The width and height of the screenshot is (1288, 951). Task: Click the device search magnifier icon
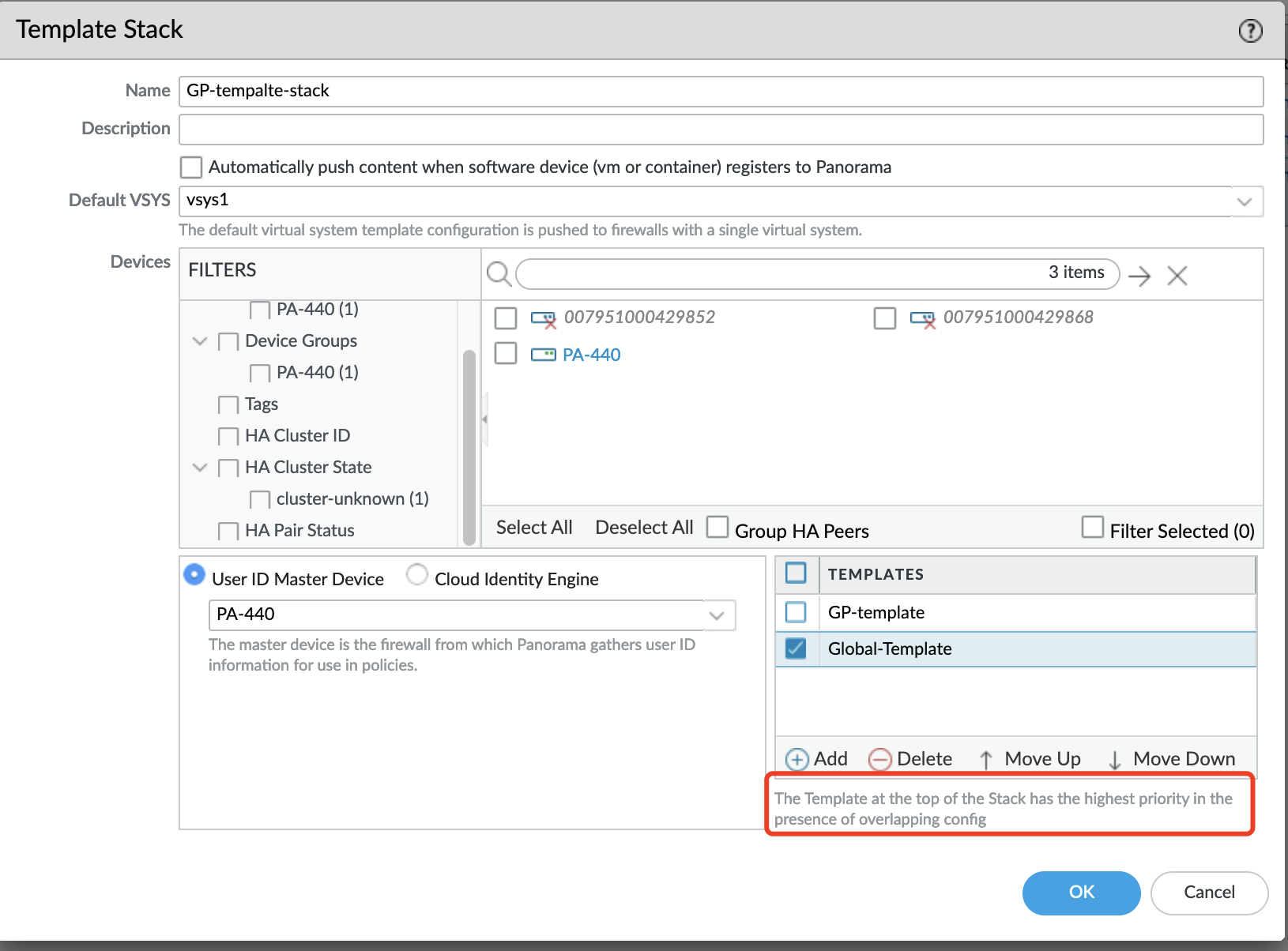[x=499, y=274]
